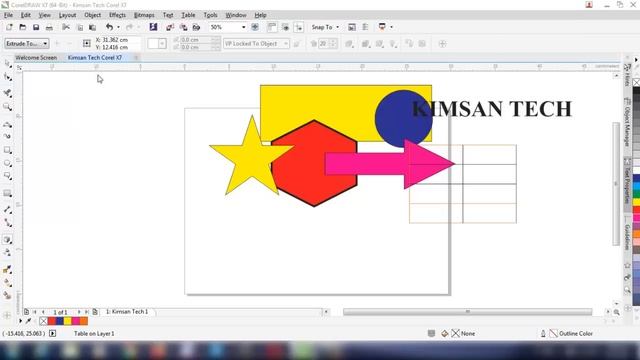Select the Smart Fill tool
This screenshot has height=360, width=640.
[x=7, y=295]
